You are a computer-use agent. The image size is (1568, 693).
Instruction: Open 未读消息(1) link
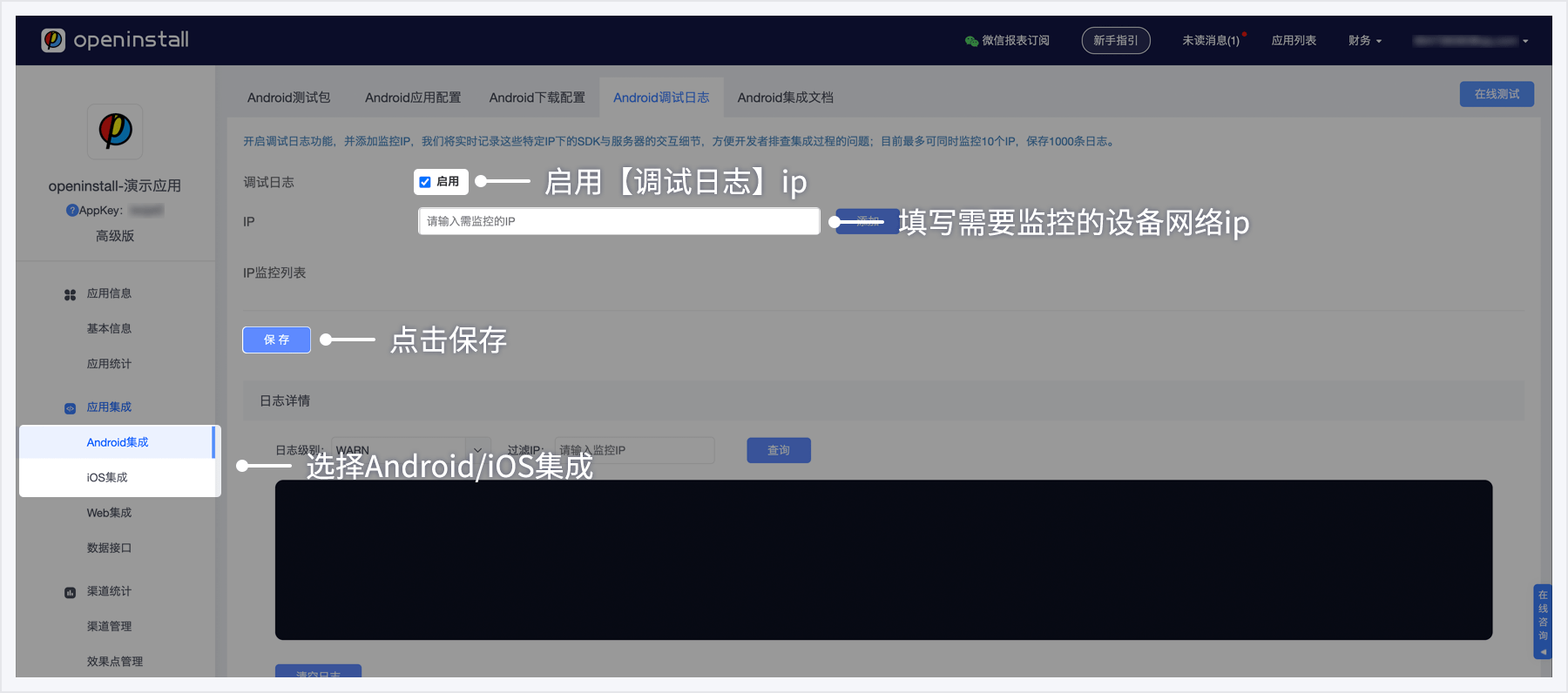[x=1211, y=41]
